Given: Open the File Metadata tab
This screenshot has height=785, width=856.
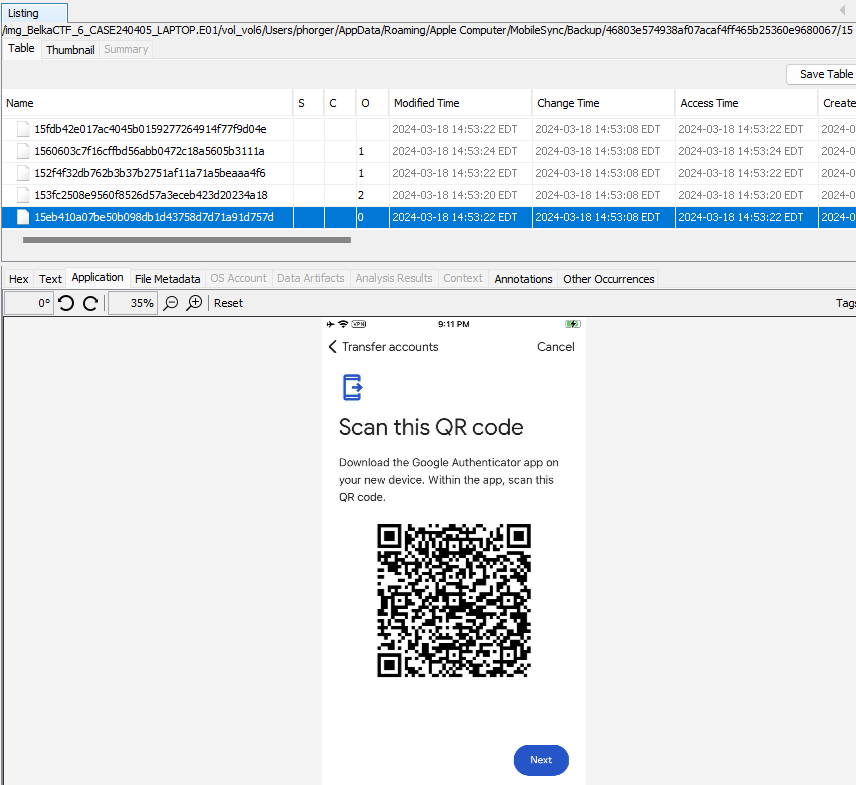Looking at the screenshot, I should point(168,279).
